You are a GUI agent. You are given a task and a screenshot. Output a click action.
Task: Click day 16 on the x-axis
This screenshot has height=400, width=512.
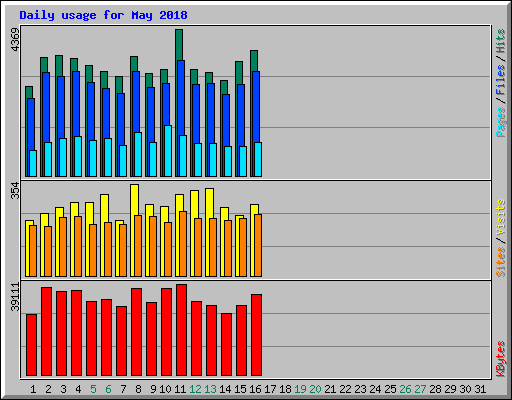[x=255, y=389]
